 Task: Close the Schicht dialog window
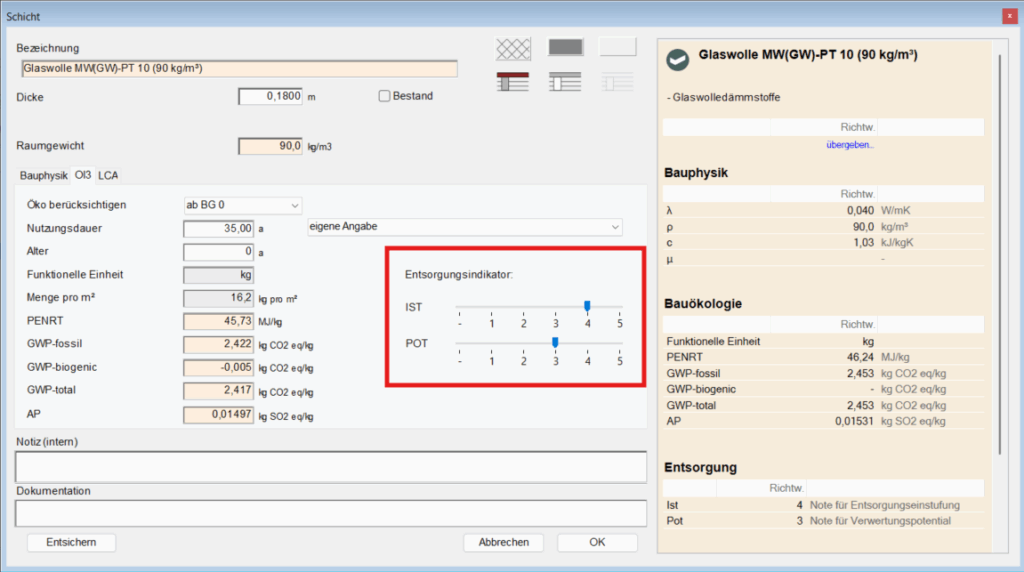1008,15
